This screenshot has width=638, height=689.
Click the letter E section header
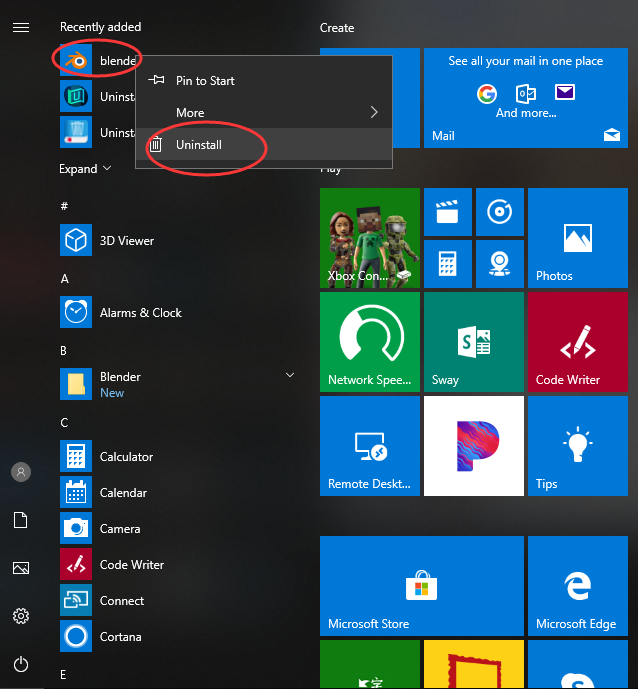63,675
